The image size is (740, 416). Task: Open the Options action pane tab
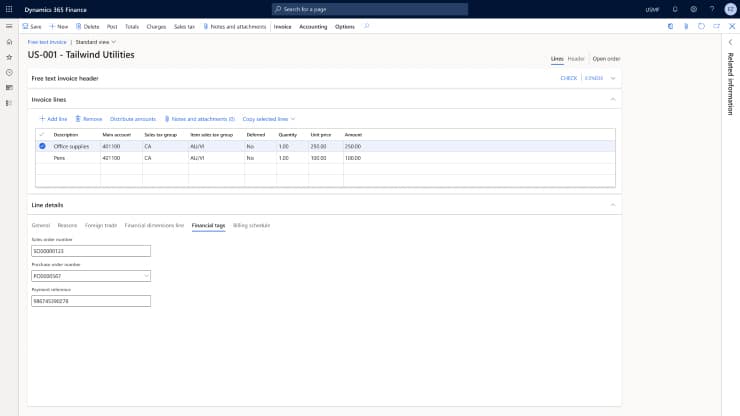tap(345, 27)
